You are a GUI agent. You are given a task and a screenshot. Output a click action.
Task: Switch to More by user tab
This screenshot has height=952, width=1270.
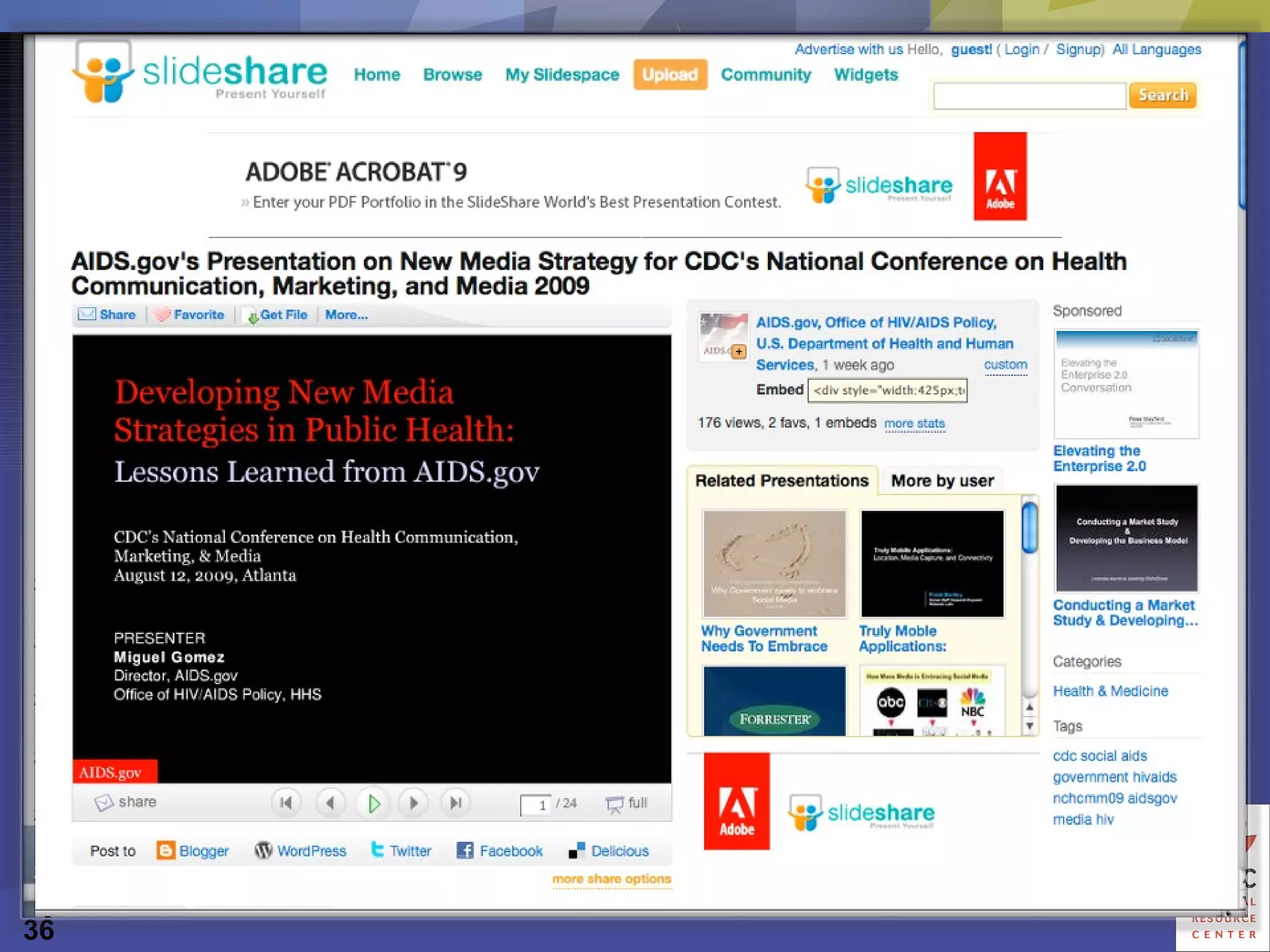[942, 481]
